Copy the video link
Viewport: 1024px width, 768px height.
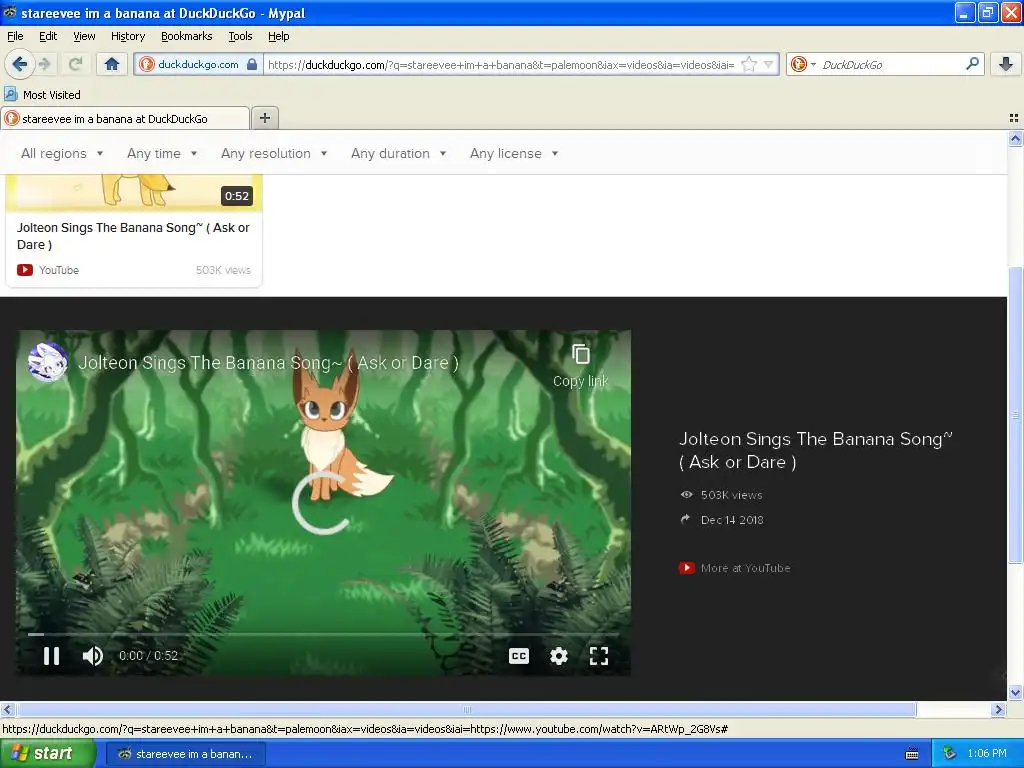(580, 366)
